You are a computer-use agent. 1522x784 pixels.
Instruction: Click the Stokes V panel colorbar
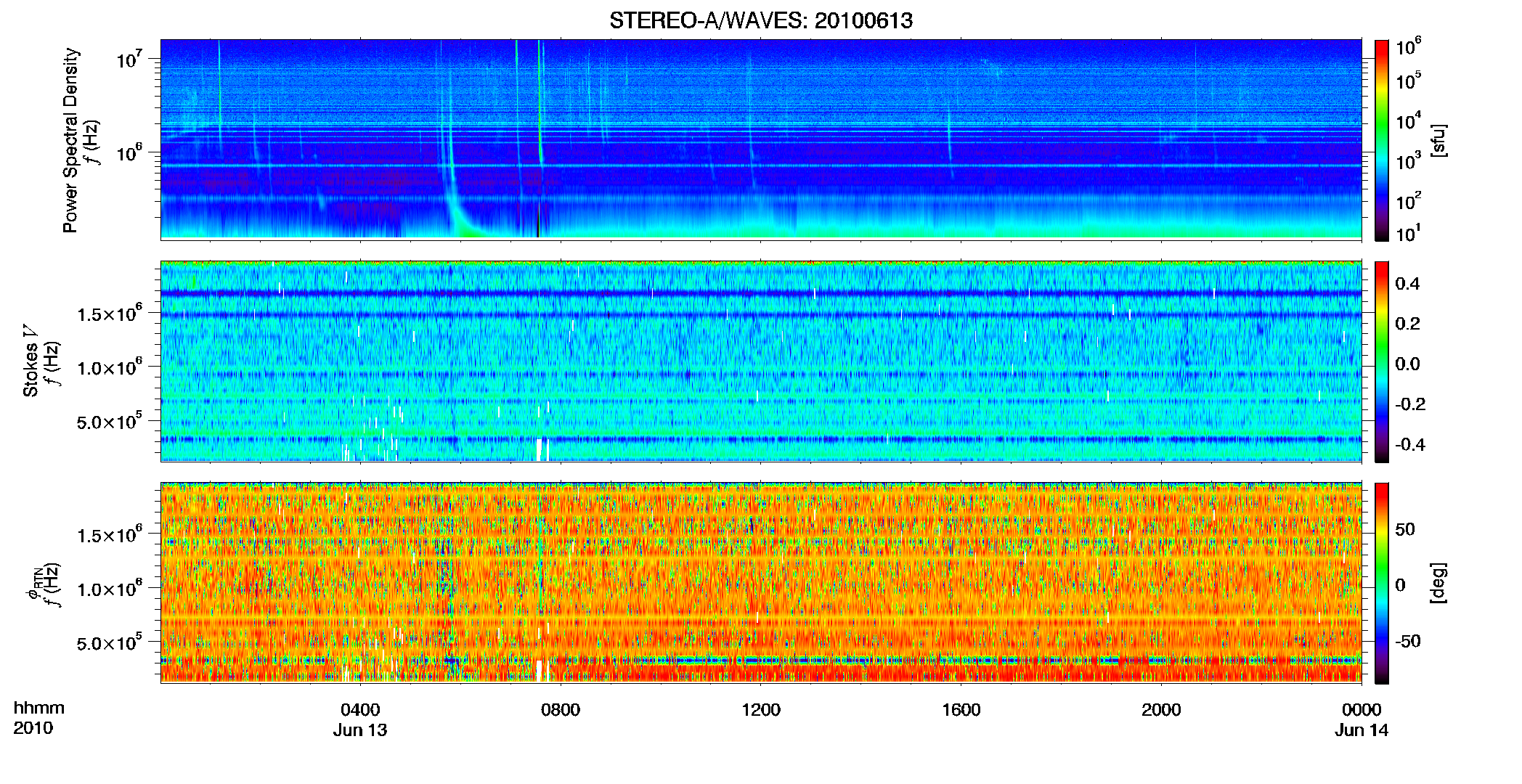point(1381,362)
